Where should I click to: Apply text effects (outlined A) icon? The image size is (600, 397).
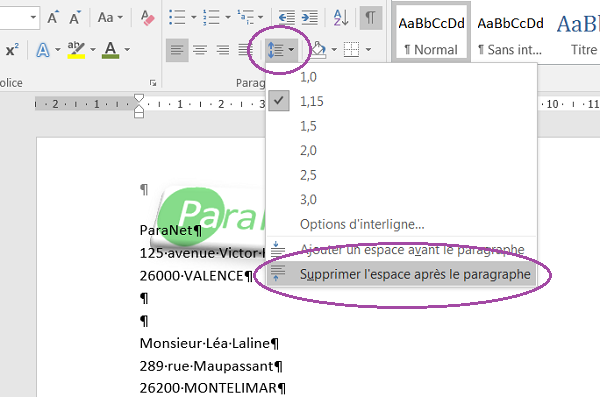tap(43, 50)
